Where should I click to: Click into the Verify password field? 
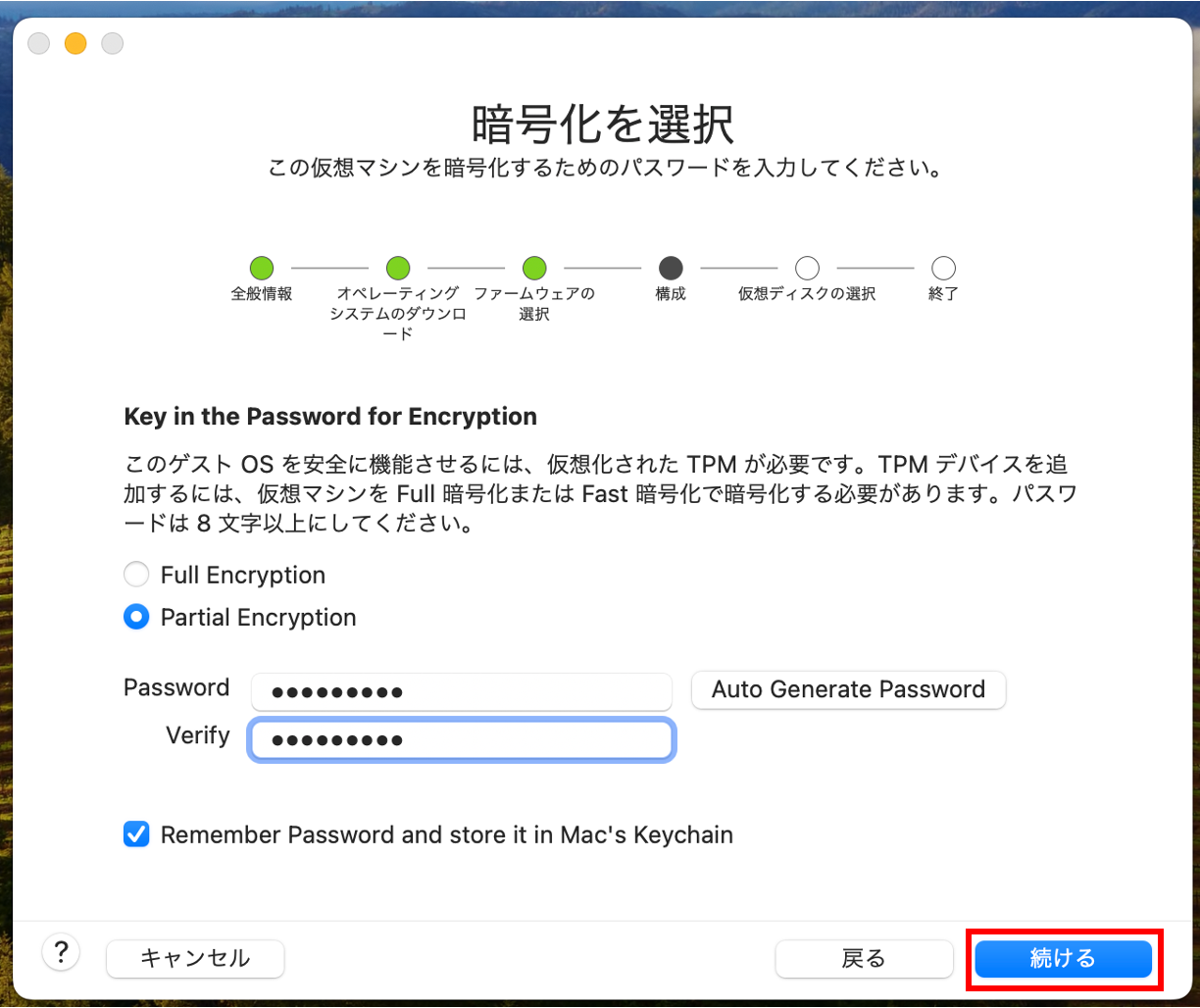coord(461,739)
